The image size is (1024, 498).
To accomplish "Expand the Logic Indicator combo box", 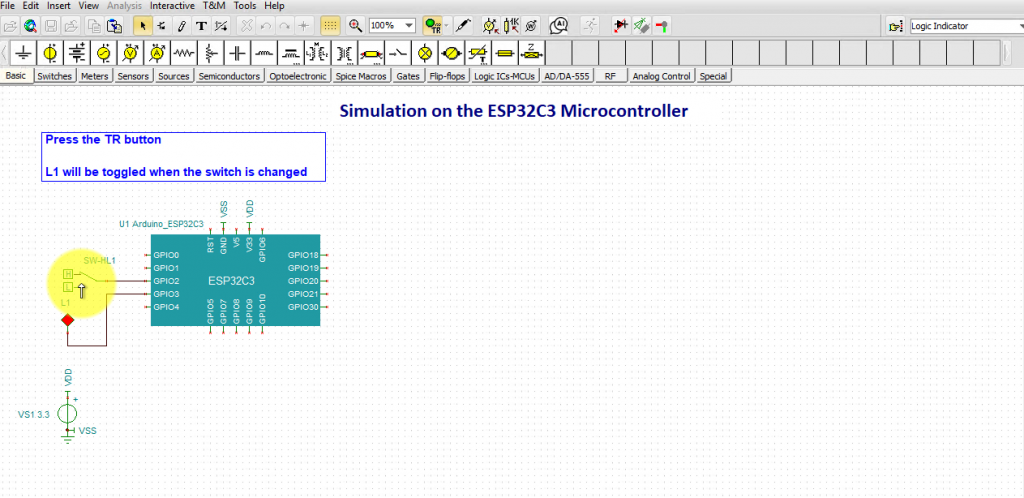I will pyautogui.click(x=1015, y=26).
